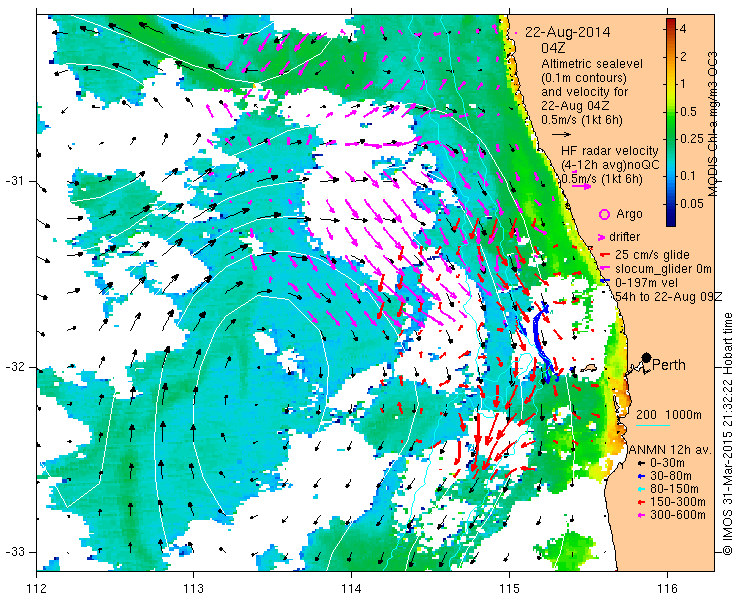Click the colour bar tick label '0.1'
The height and width of the screenshot is (600, 740).
(689, 176)
